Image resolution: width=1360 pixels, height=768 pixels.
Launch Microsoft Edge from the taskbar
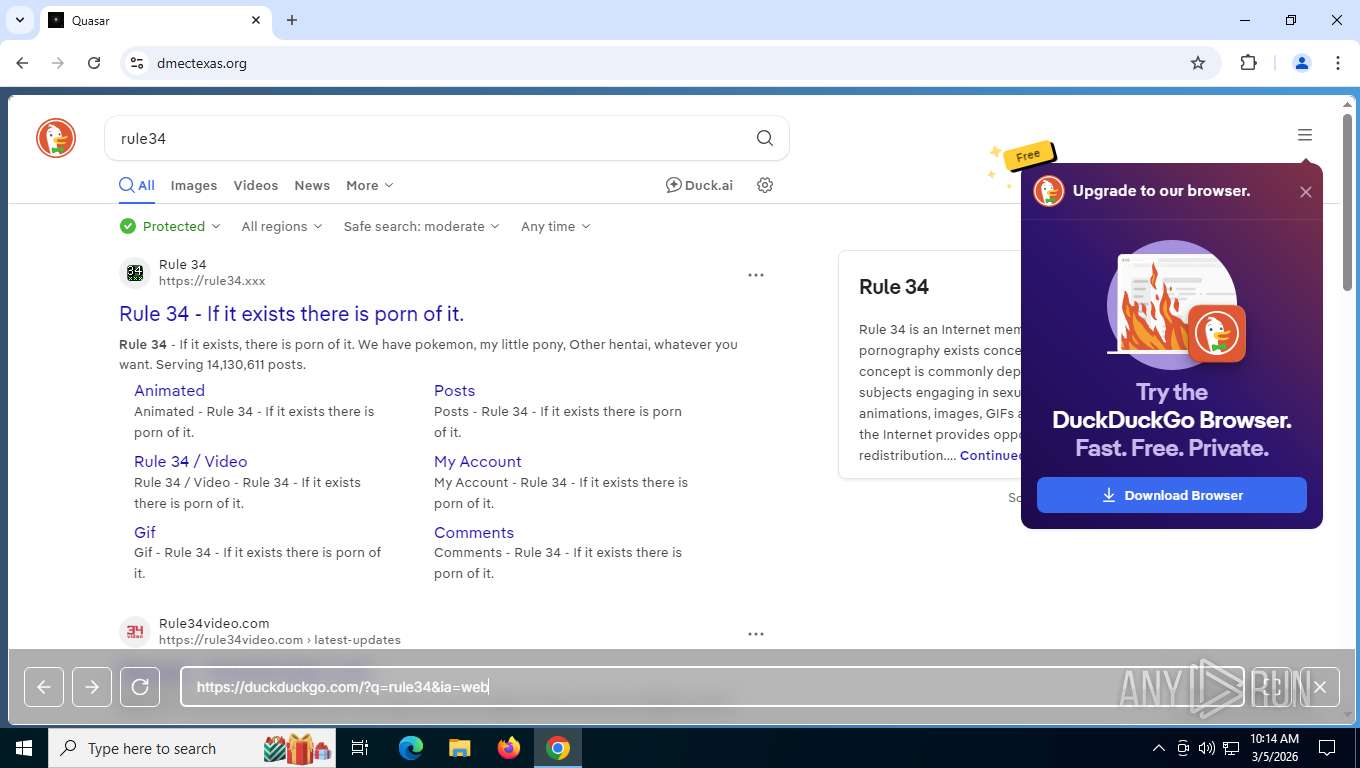click(x=411, y=748)
